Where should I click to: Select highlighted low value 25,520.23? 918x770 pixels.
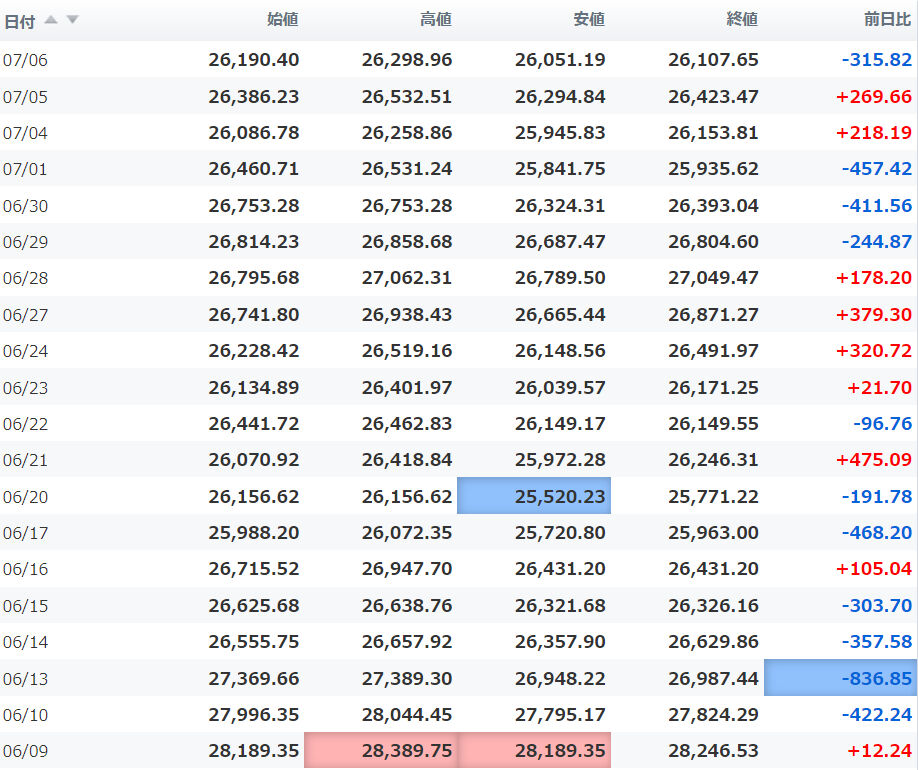(x=534, y=496)
